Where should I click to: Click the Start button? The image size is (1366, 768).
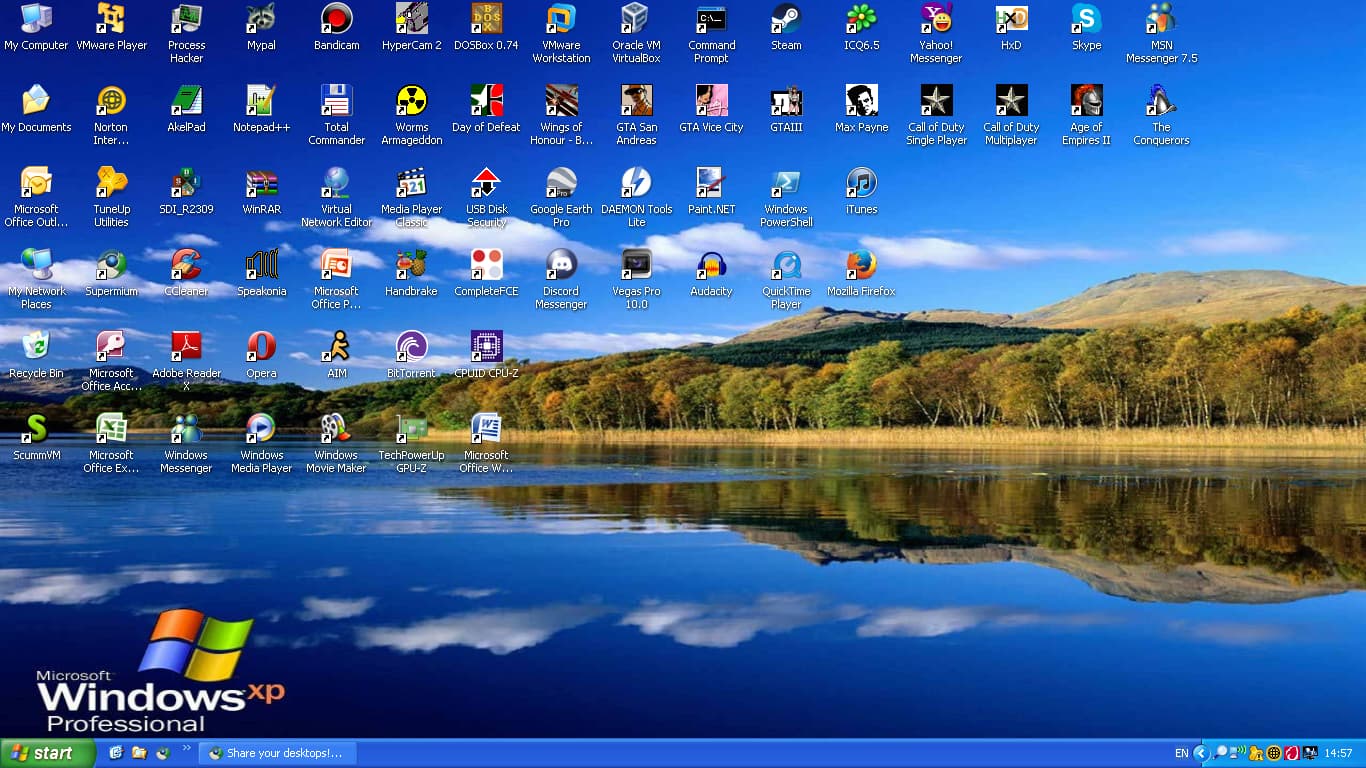pos(47,753)
